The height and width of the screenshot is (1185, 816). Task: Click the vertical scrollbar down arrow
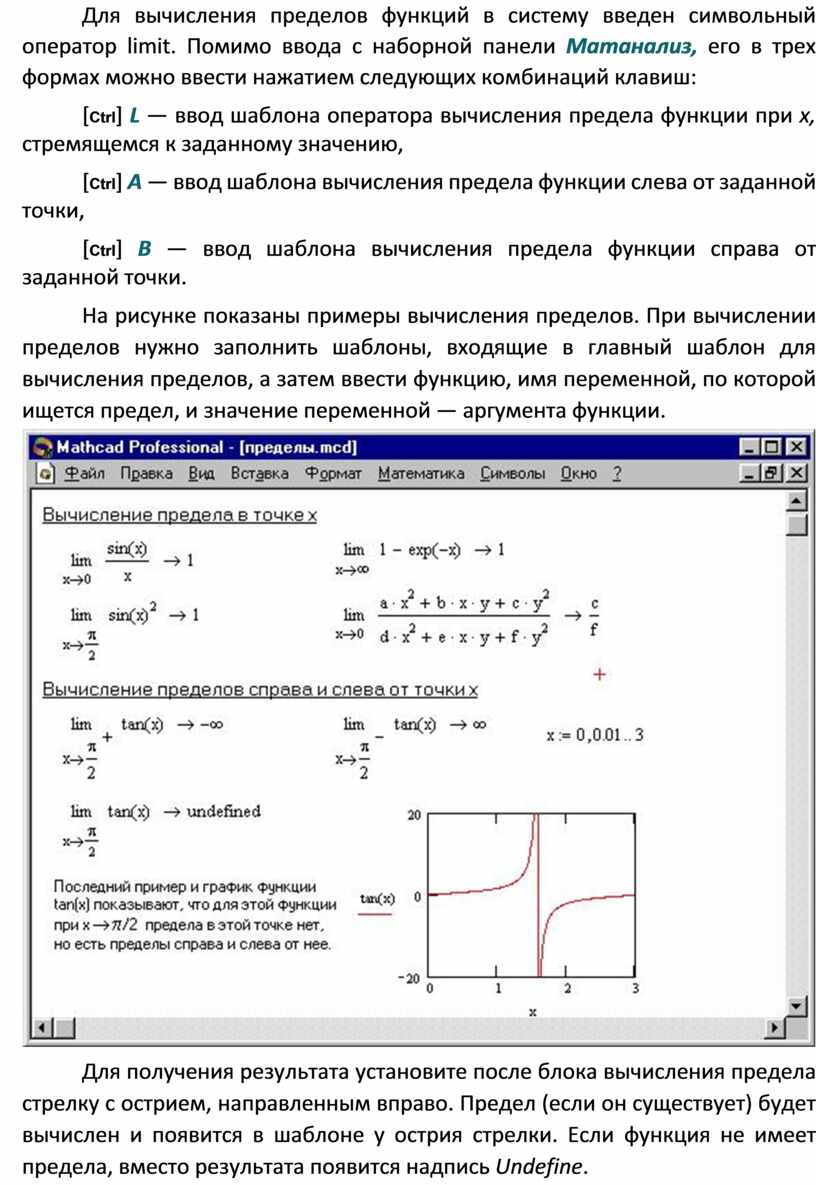point(796,1006)
